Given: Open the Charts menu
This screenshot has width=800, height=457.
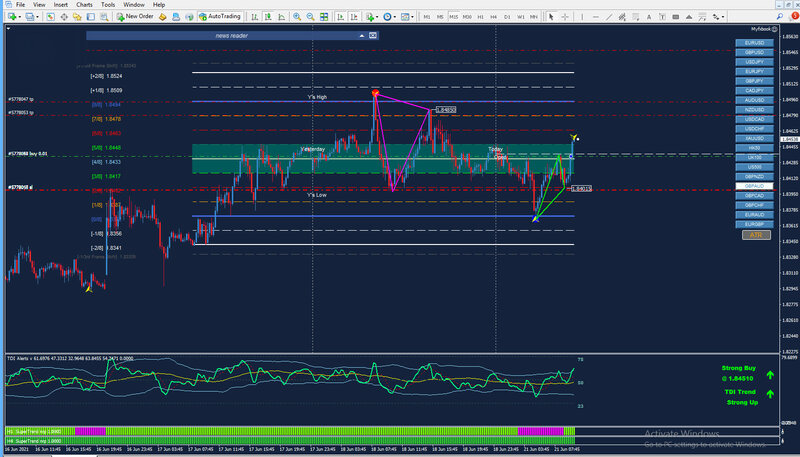Looking at the screenshot, I should click(x=84, y=5).
